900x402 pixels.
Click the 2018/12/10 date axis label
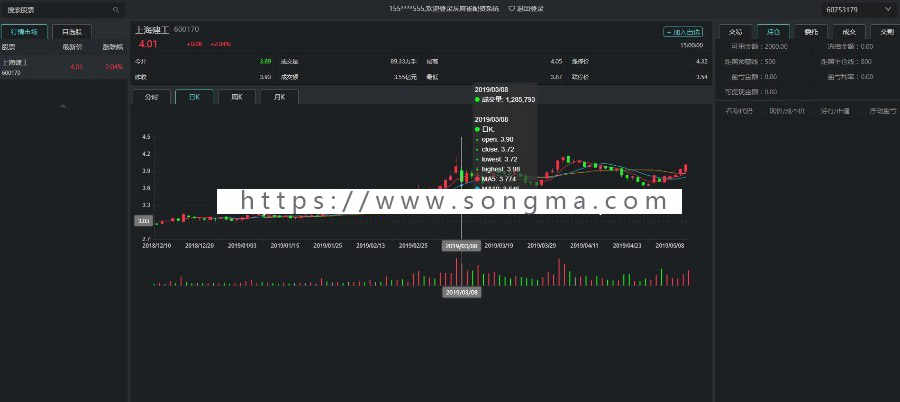tap(156, 245)
